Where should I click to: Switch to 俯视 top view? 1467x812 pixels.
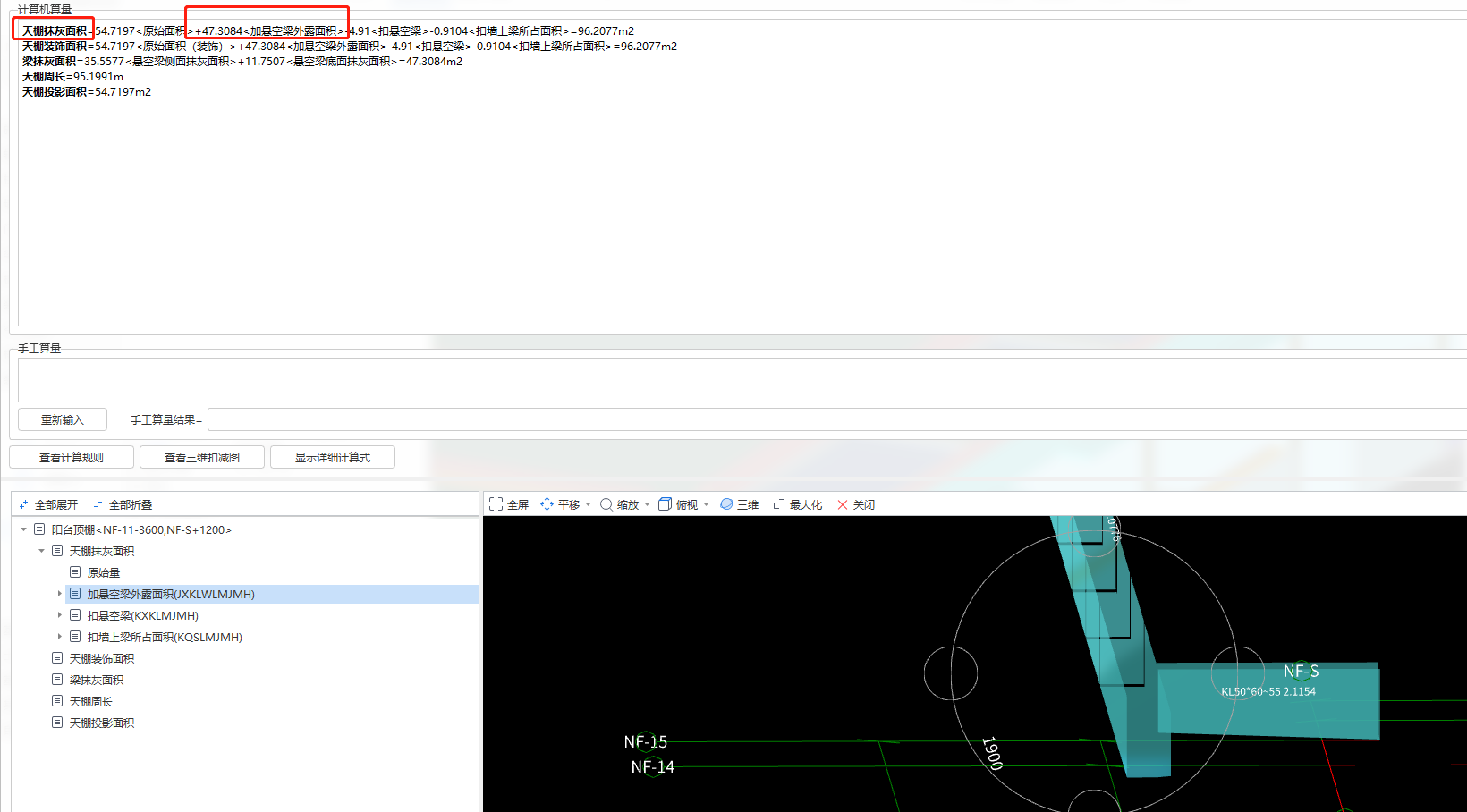[x=678, y=504]
